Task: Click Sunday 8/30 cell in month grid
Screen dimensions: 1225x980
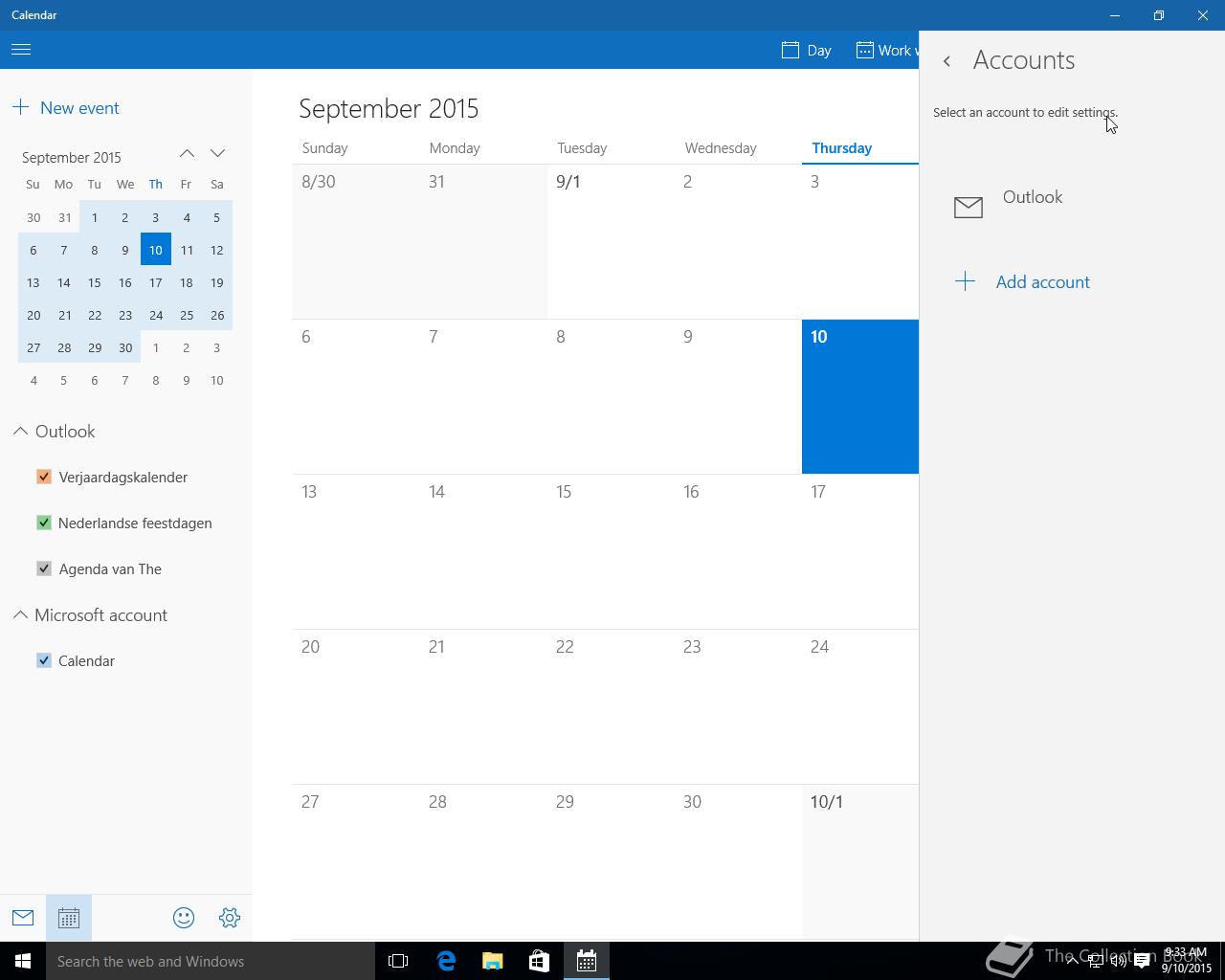Action: click(356, 241)
